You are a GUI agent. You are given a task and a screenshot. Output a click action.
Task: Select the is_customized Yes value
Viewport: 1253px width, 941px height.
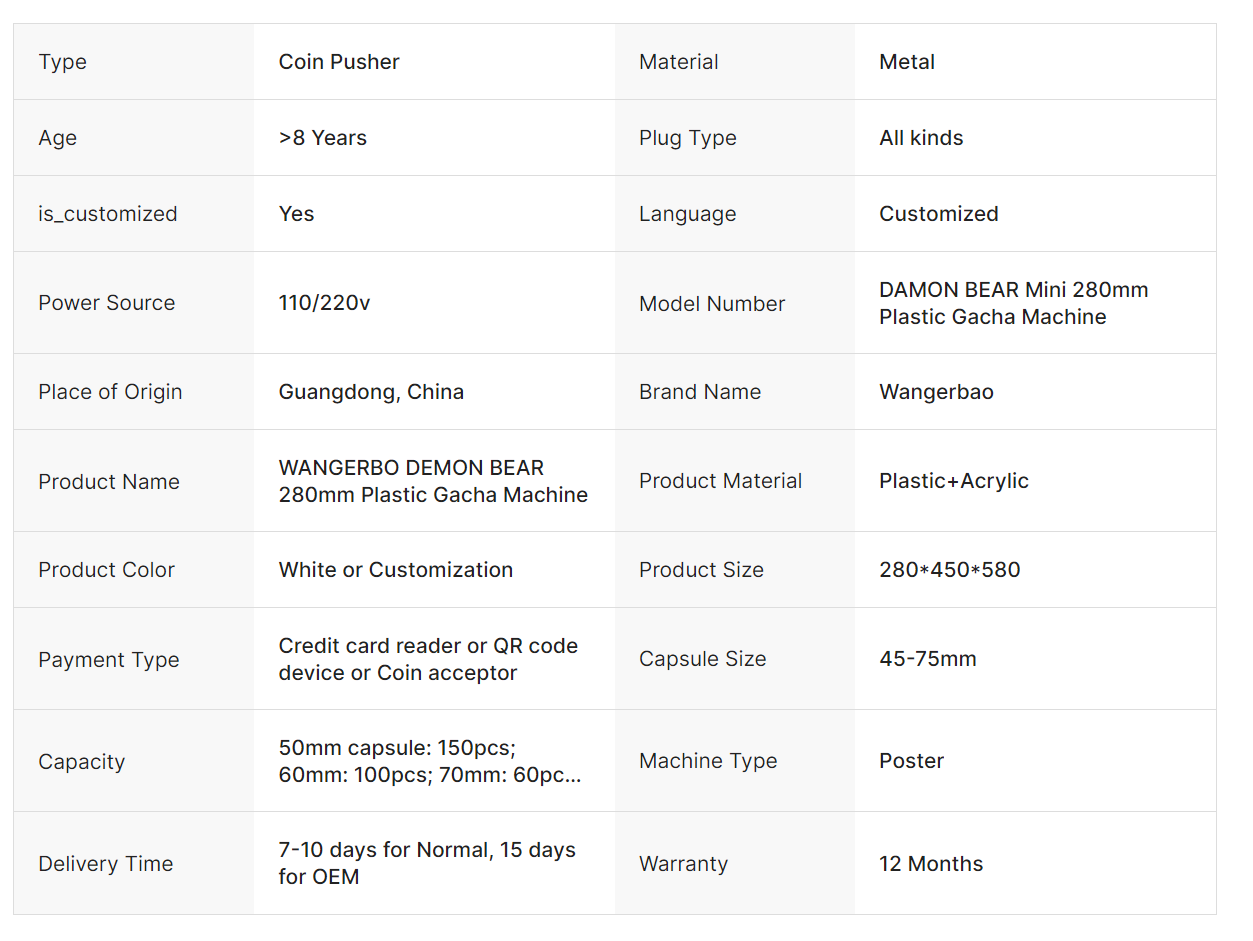coord(296,214)
